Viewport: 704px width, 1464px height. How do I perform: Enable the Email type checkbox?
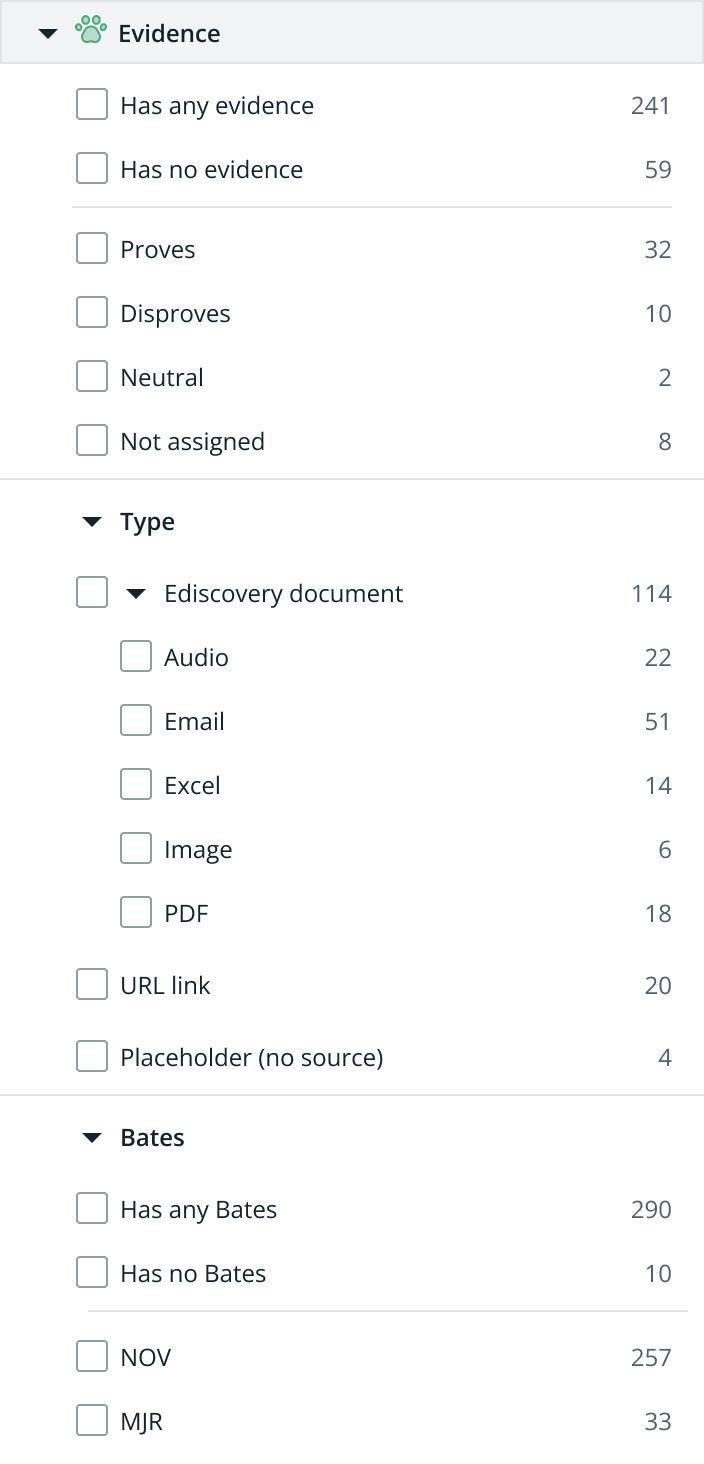point(136,721)
